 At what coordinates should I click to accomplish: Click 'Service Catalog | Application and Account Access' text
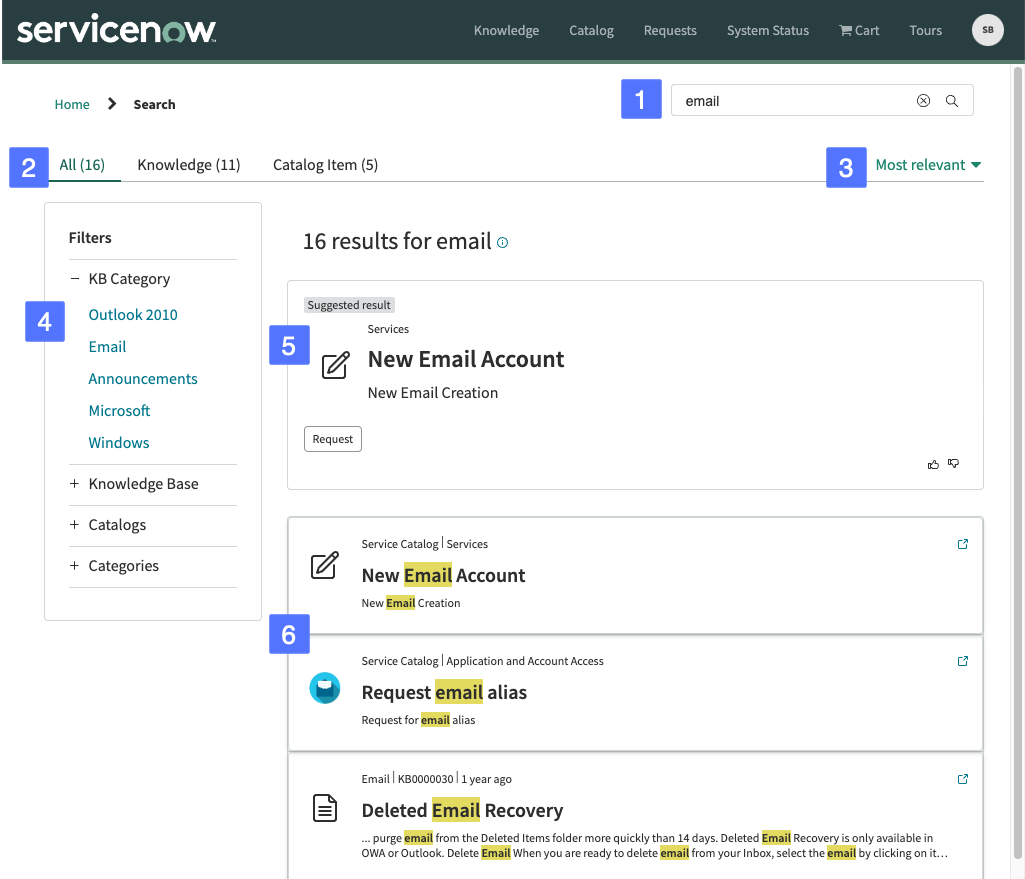click(482, 661)
